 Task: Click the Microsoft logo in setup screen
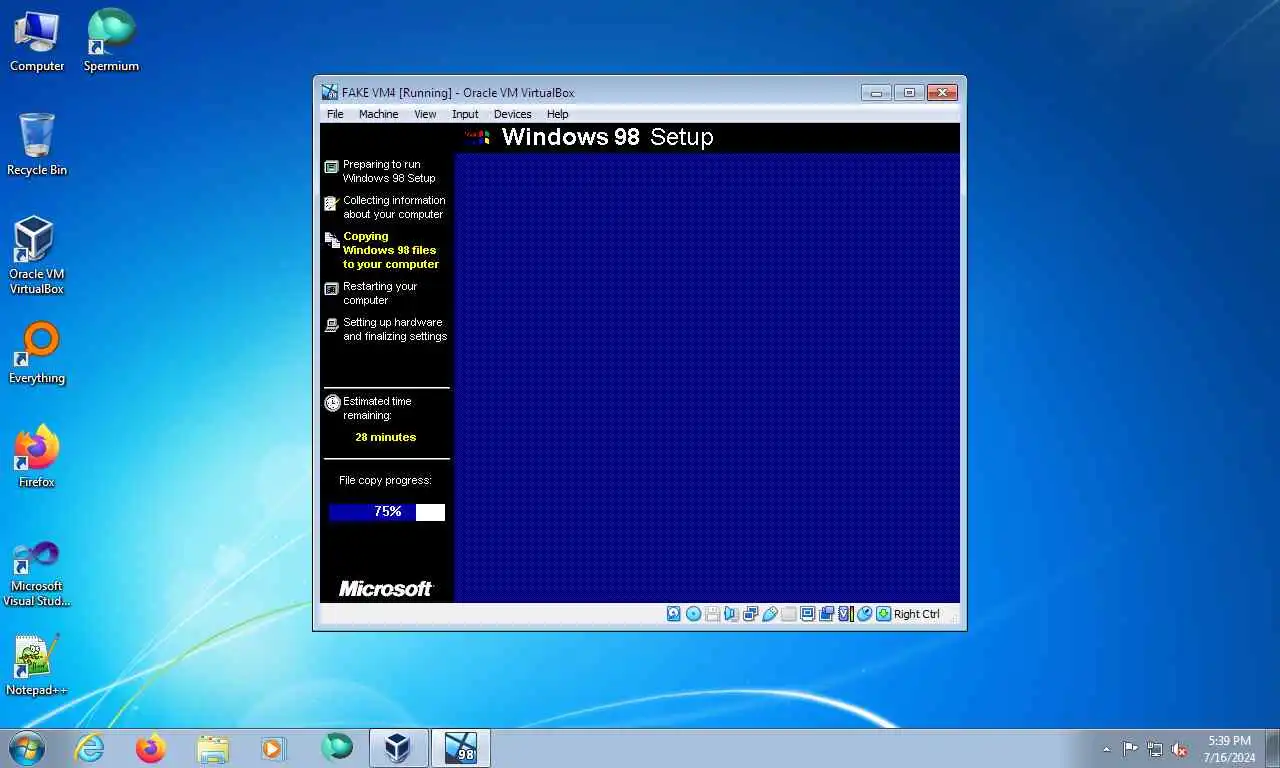(x=386, y=589)
